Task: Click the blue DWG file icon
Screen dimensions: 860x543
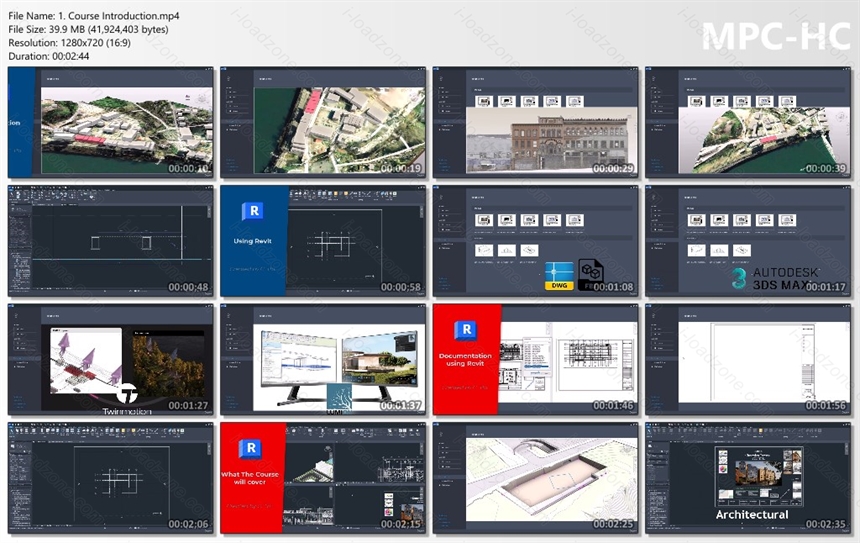Action: point(559,276)
